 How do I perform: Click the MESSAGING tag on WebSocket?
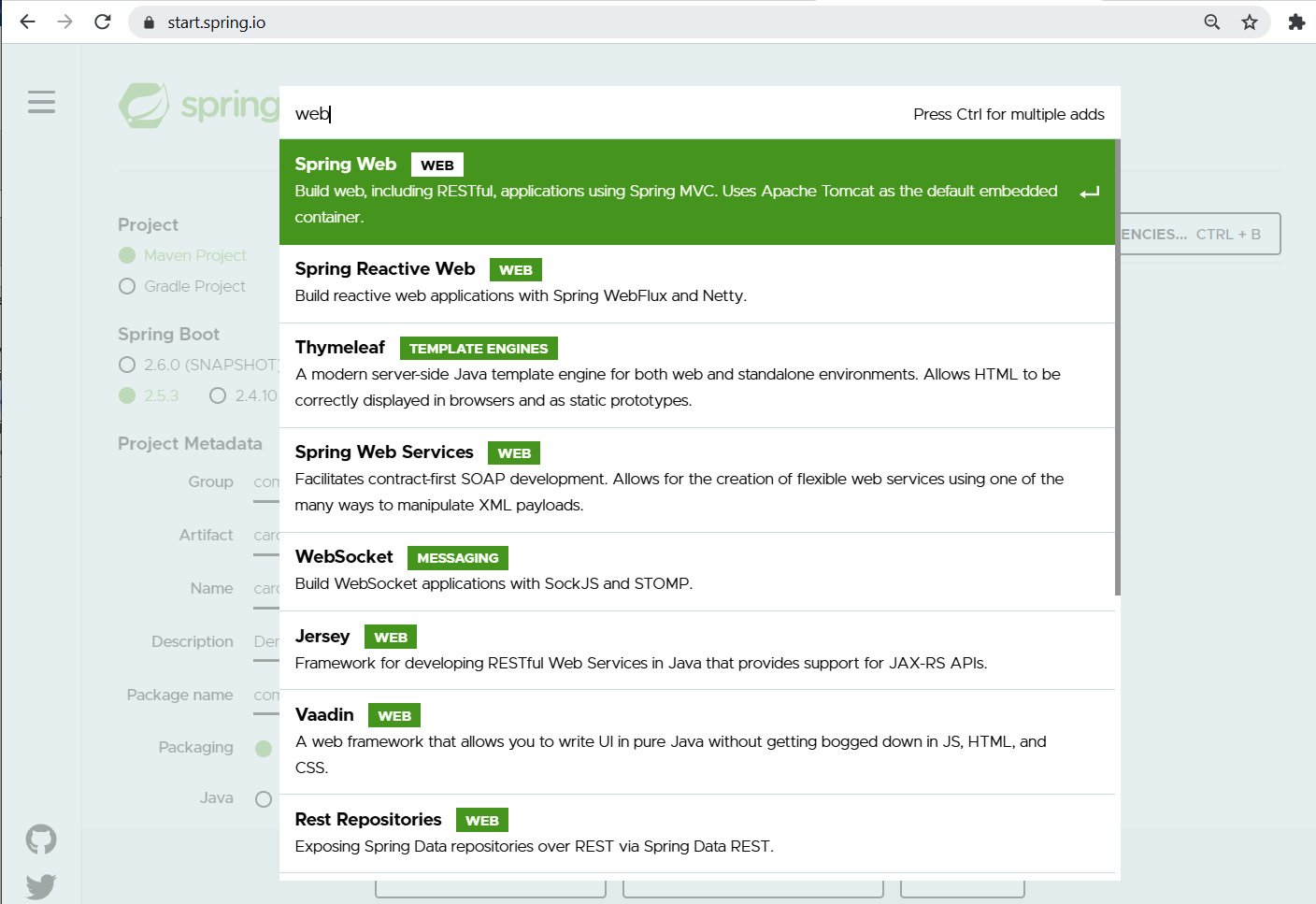pos(458,558)
